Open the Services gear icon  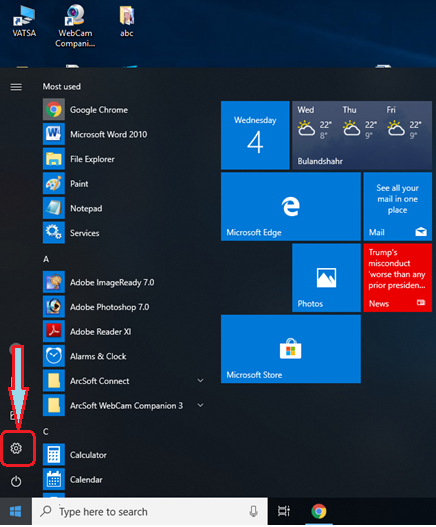coord(54,233)
